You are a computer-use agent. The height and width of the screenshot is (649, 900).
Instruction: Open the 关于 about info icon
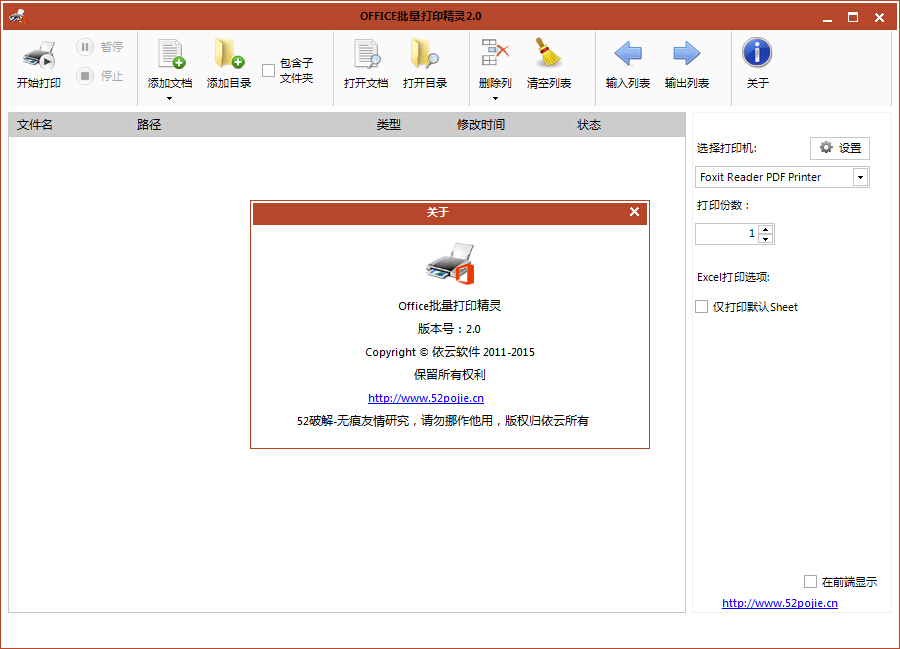[x=757, y=52]
